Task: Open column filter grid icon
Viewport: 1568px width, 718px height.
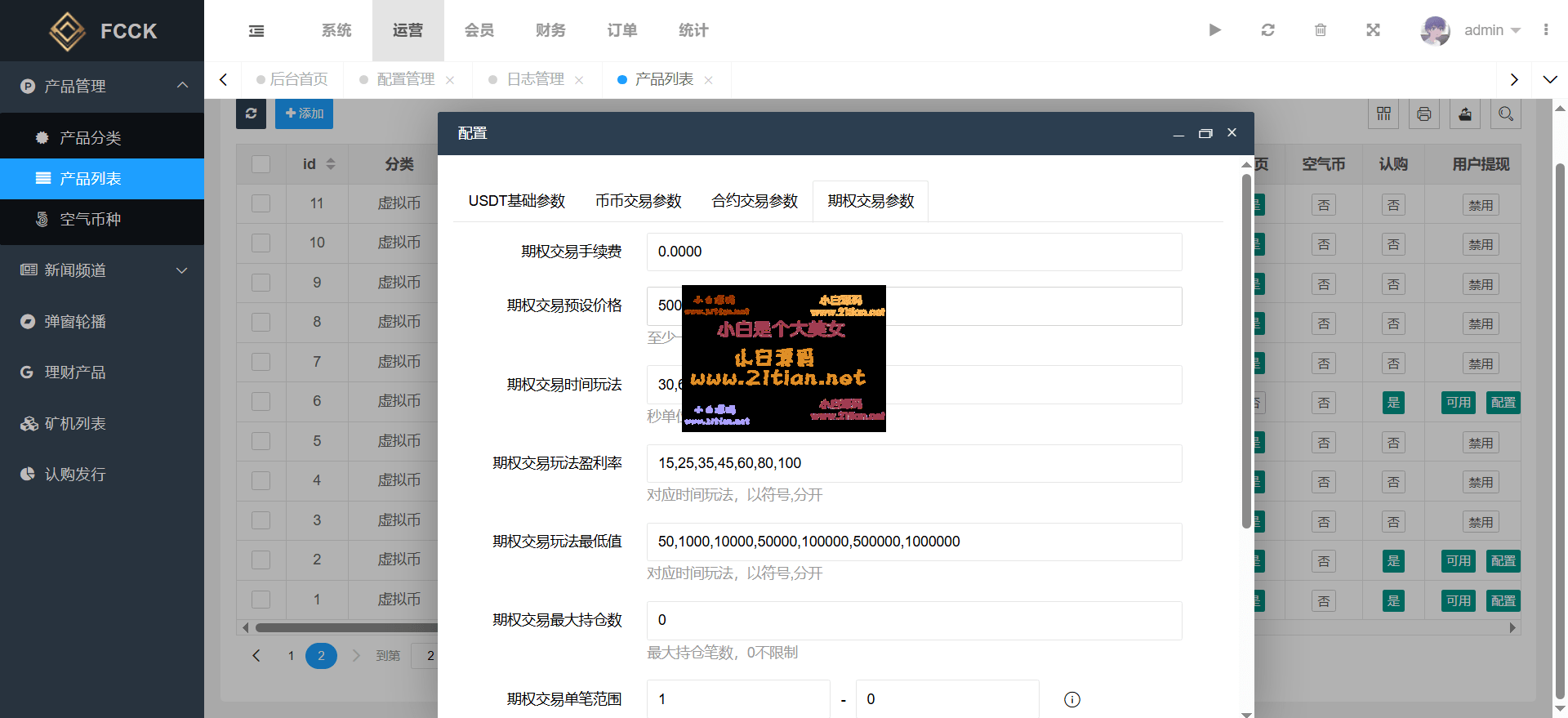Action: (x=1383, y=114)
